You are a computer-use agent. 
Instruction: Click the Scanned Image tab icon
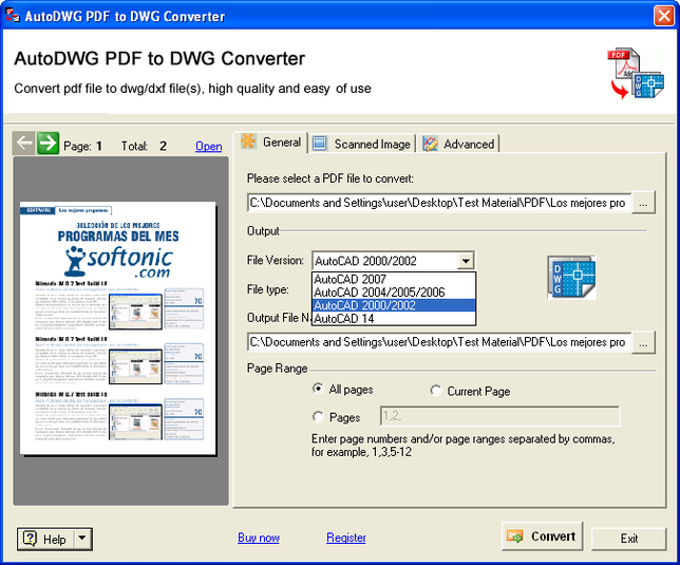[320, 143]
